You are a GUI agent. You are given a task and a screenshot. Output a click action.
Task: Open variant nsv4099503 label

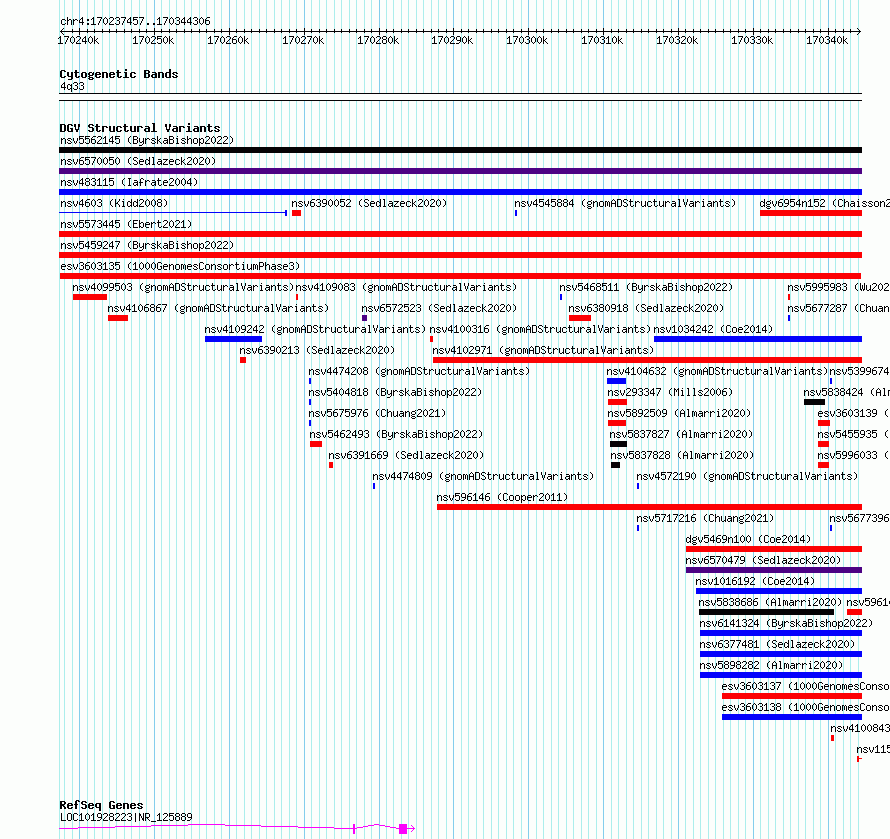183,287
